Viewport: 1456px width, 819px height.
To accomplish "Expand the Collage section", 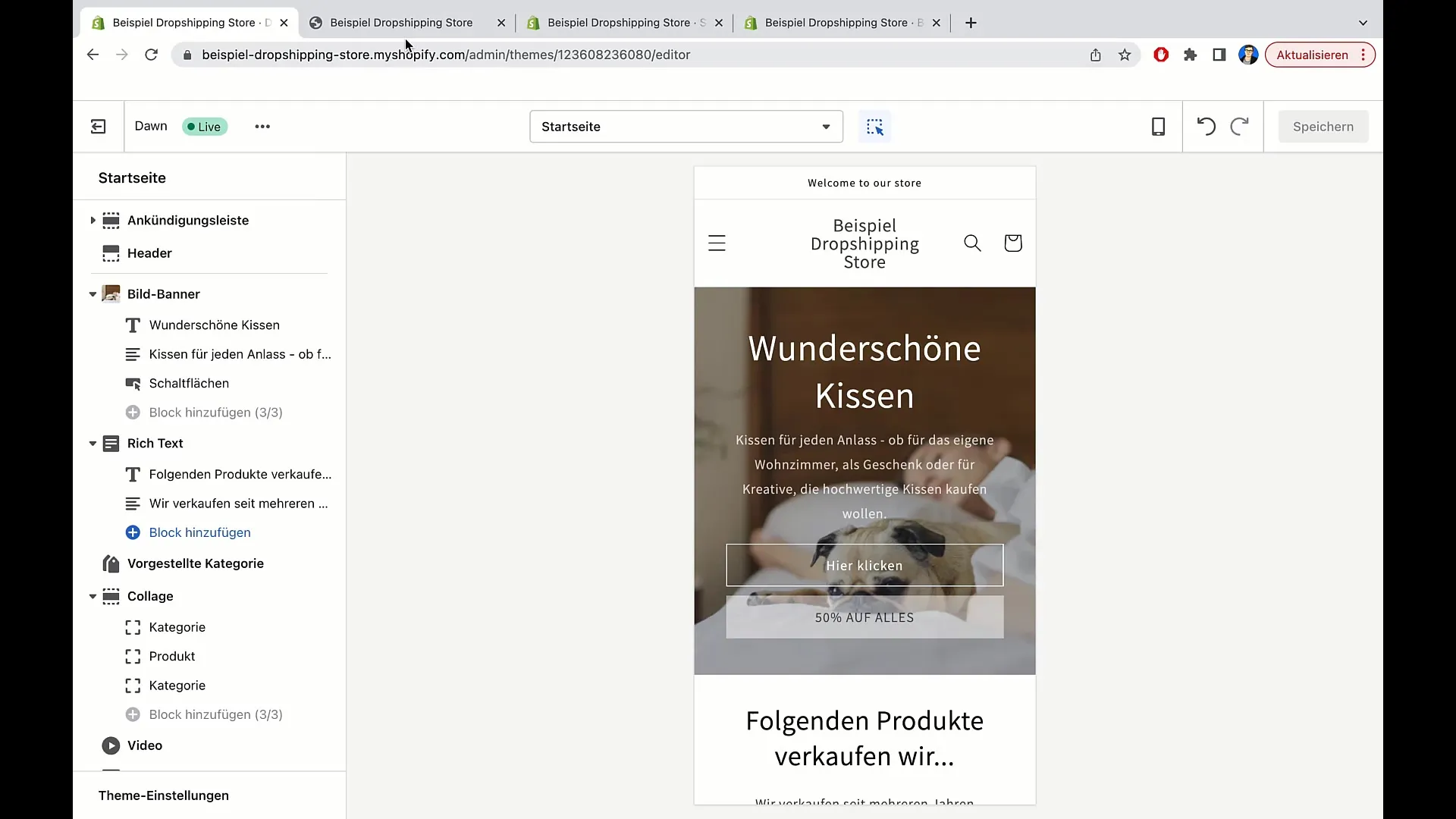I will point(92,596).
